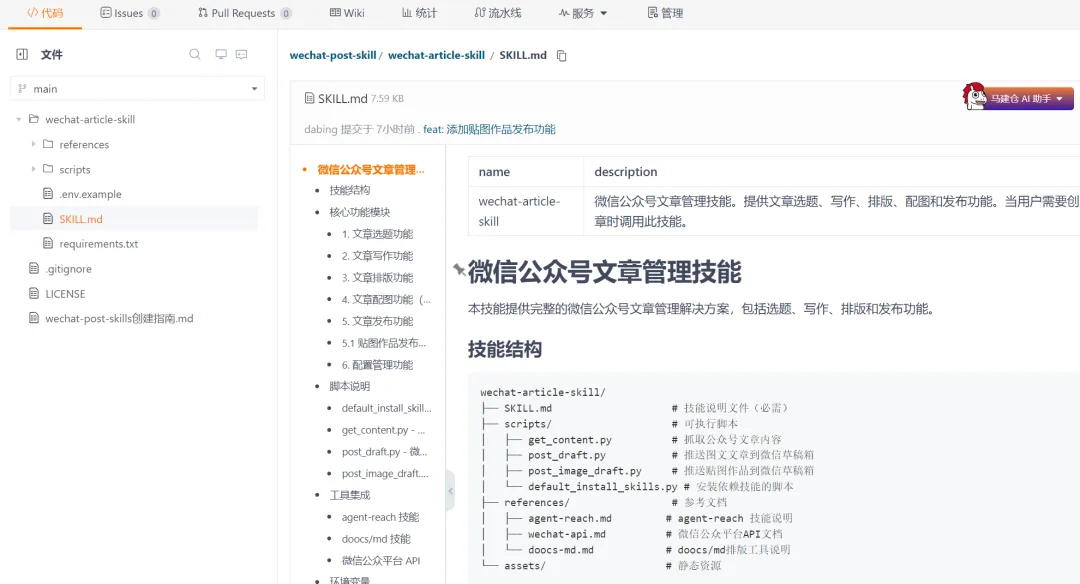Open the 管理 management tab
The width and height of the screenshot is (1080, 584).
[x=665, y=13]
